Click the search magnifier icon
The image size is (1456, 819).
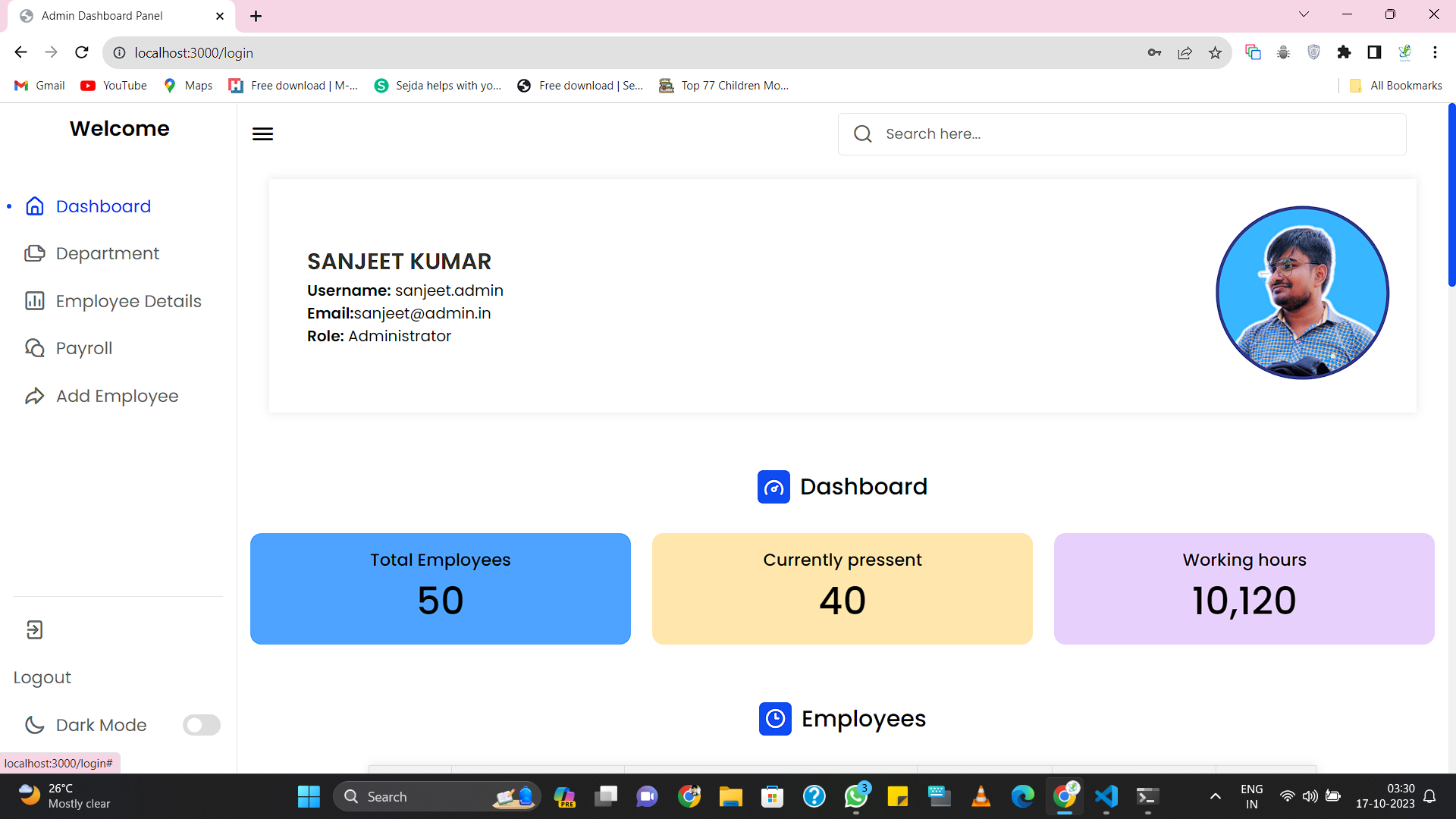862,133
